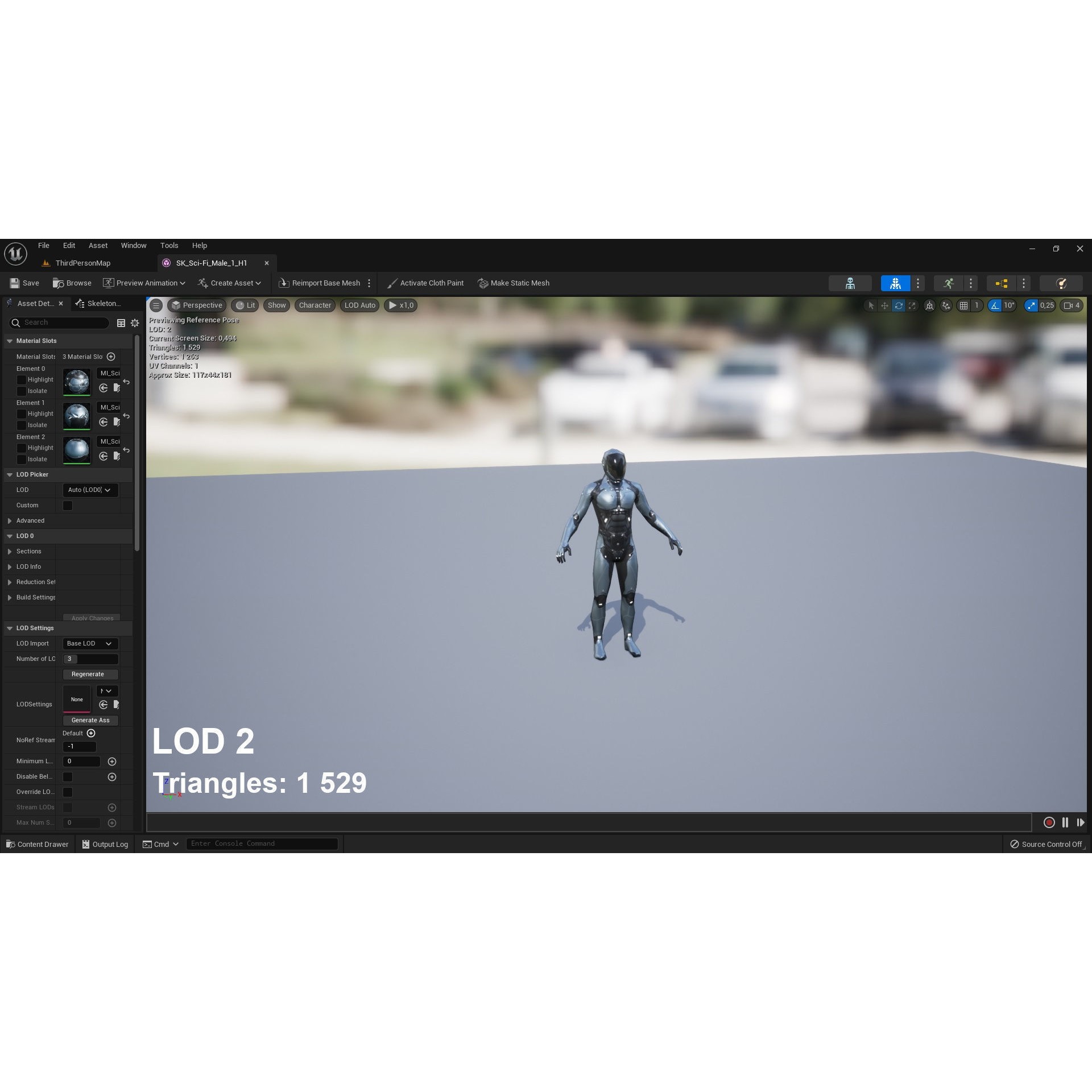Viewport: 1092px width, 1092px height.
Task: Open the Preview Animation dropdown
Action: tap(144, 283)
